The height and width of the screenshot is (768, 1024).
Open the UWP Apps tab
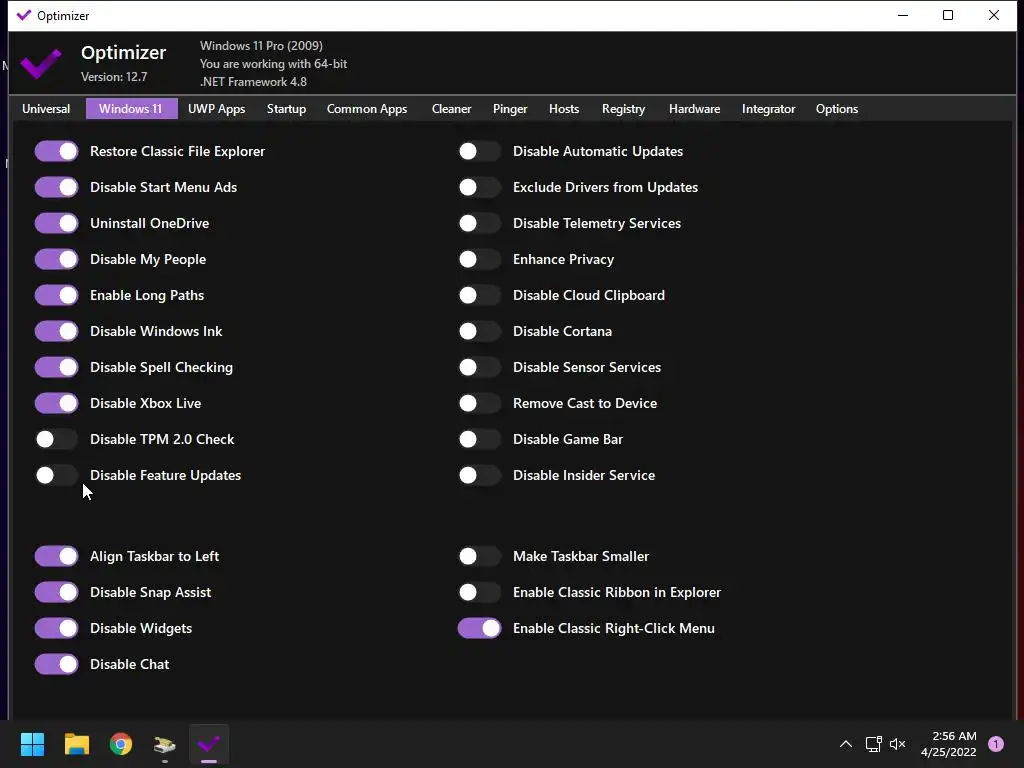pos(216,108)
